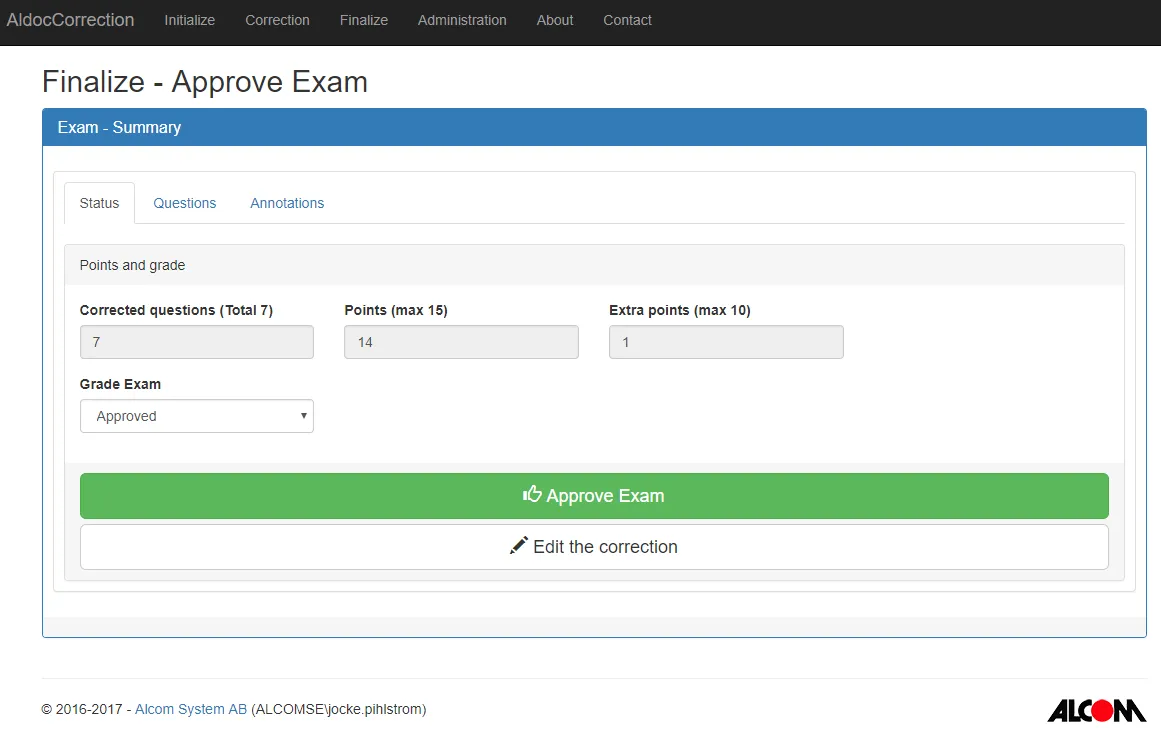Click the Points and grade section heading
This screenshot has height=740, width=1161.
click(x=133, y=265)
